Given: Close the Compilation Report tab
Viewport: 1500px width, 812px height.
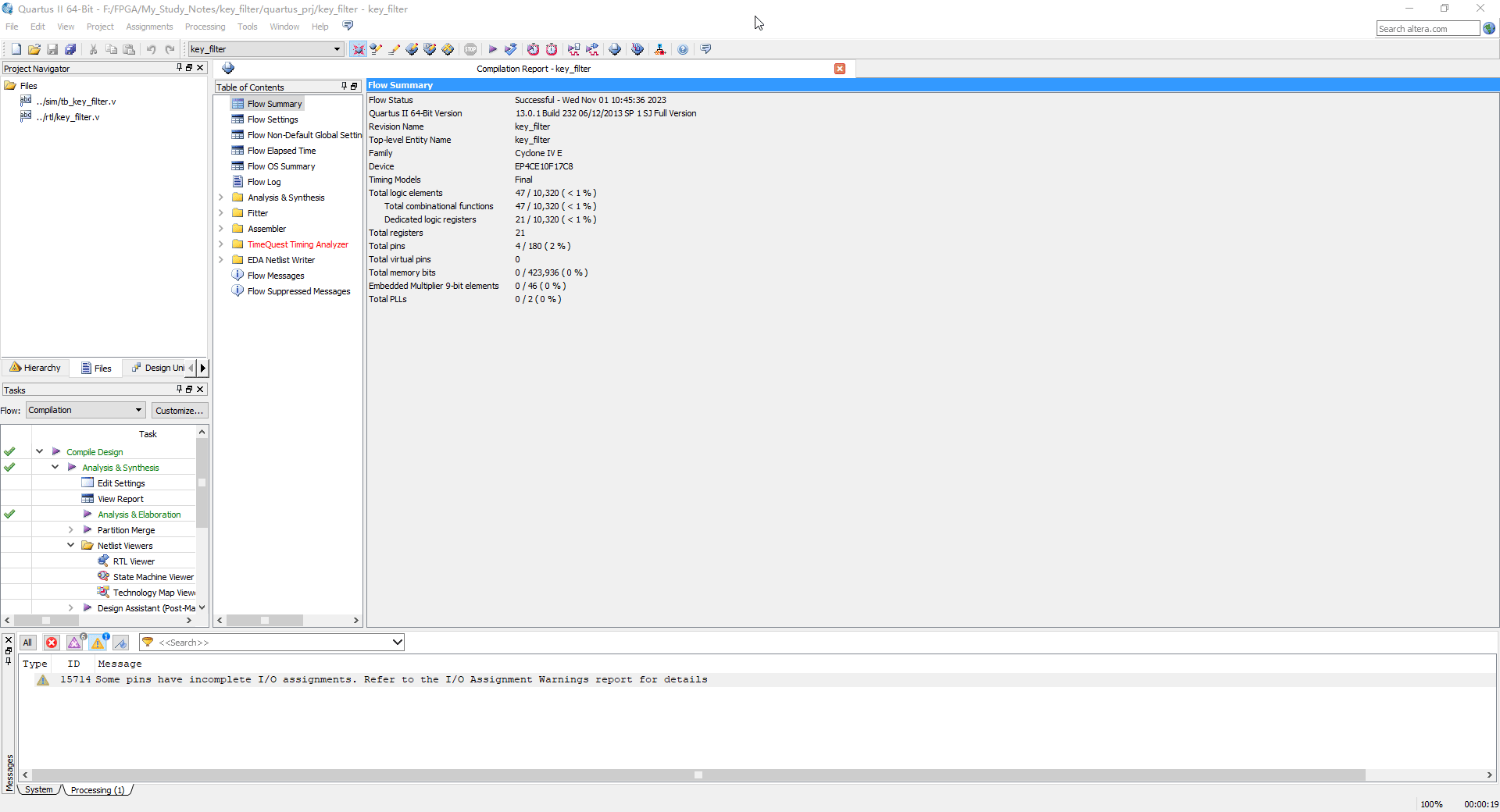Looking at the screenshot, I should [840, 69].
